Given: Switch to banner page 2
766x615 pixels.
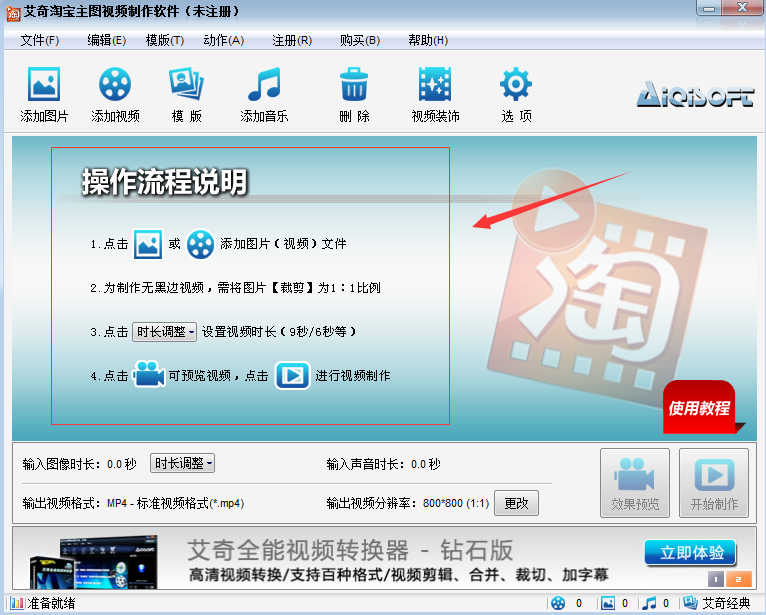Looking at the screenshot, I should [738, 579].
